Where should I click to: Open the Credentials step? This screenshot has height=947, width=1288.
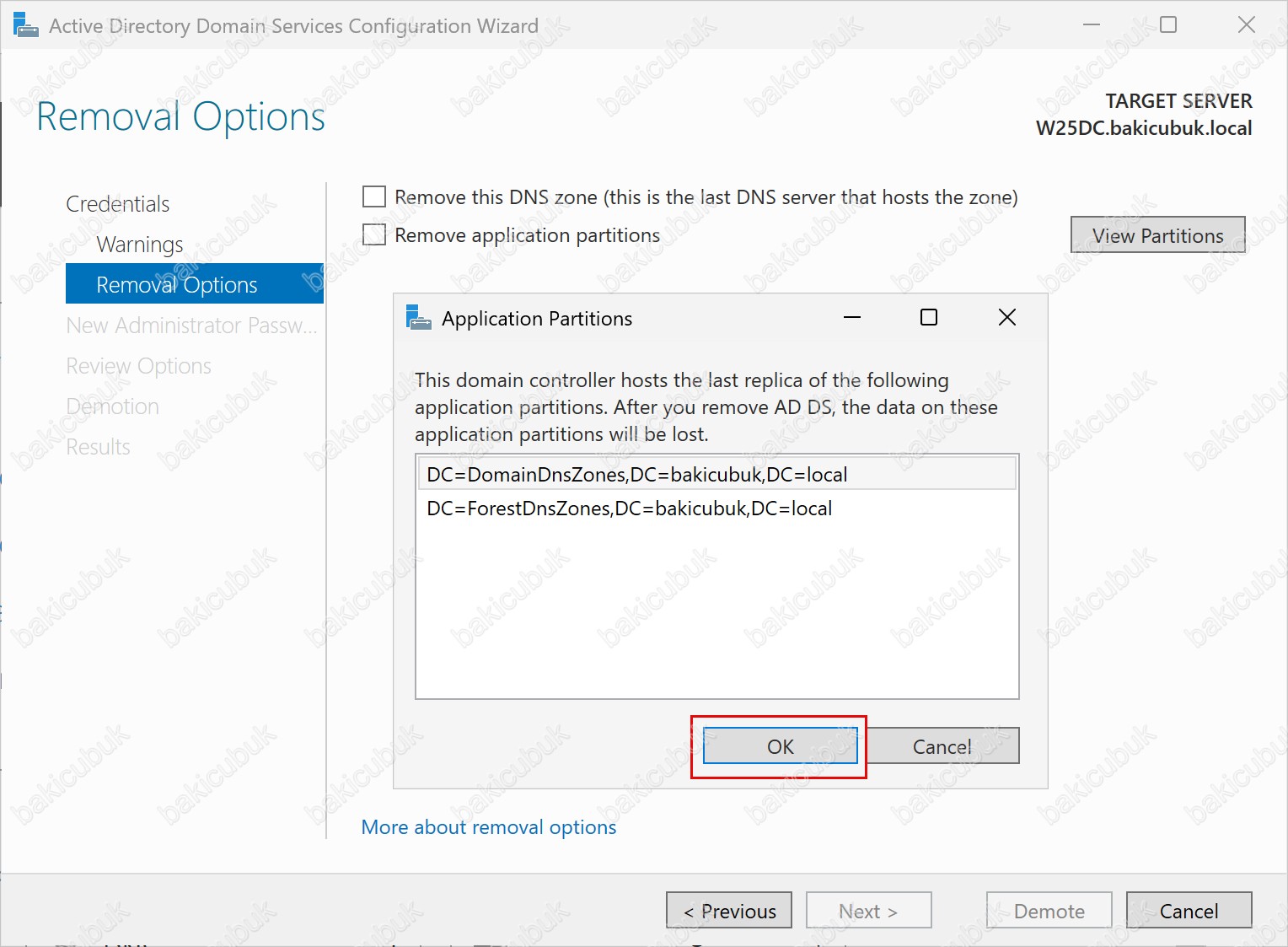click(x=118, y=204)
